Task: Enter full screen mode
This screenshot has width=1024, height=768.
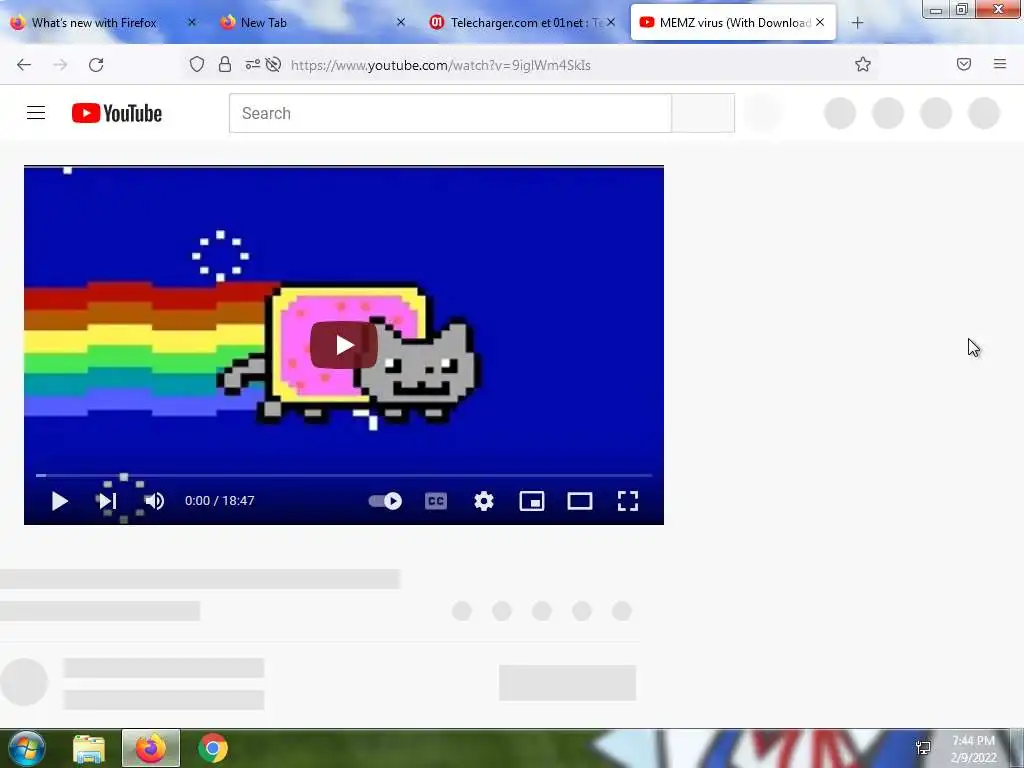Action: pos(628,501)
